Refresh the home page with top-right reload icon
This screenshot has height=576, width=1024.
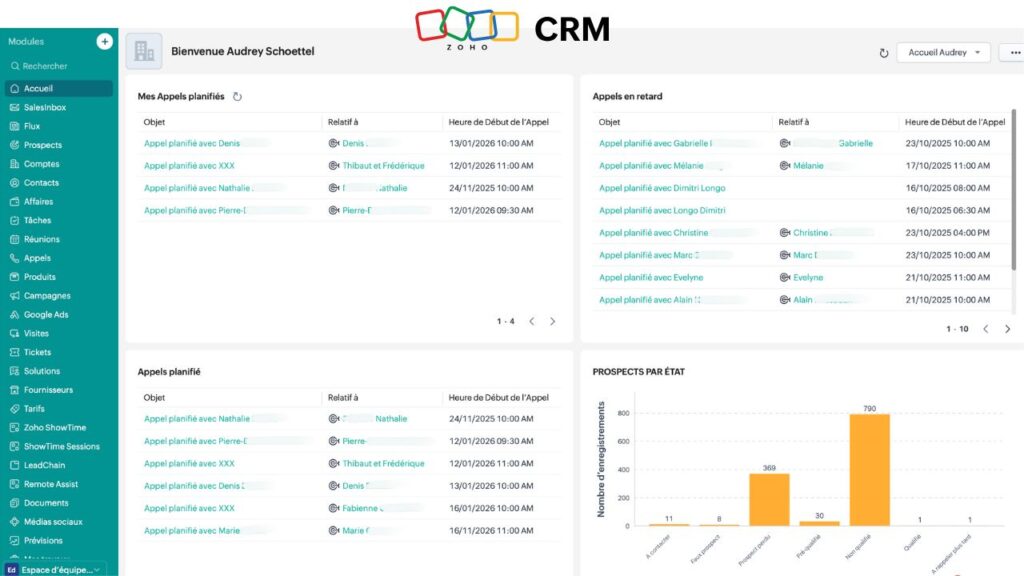tap(884, 53)
